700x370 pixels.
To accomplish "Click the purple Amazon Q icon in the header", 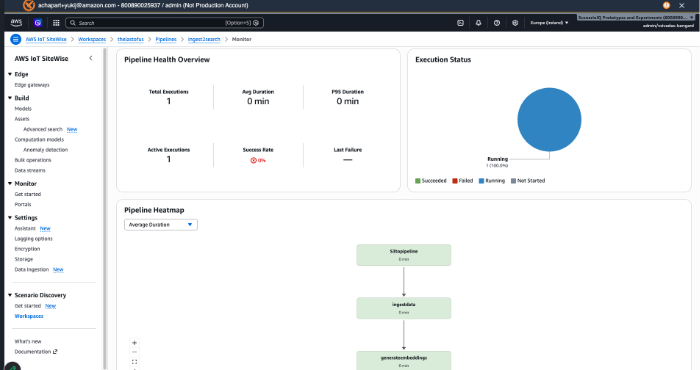I will click(38, 23).
